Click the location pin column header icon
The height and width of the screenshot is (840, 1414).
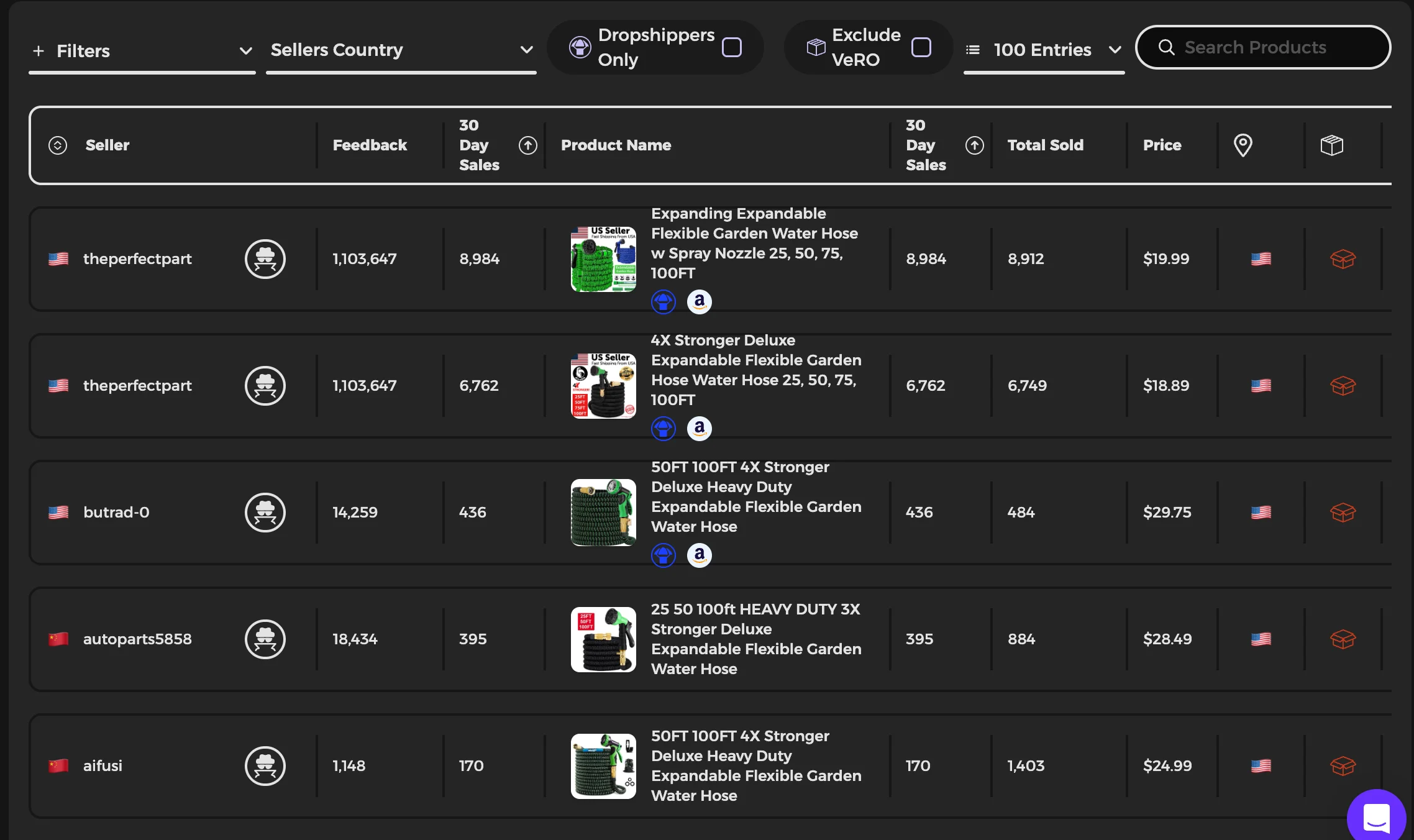(1243, 145)
